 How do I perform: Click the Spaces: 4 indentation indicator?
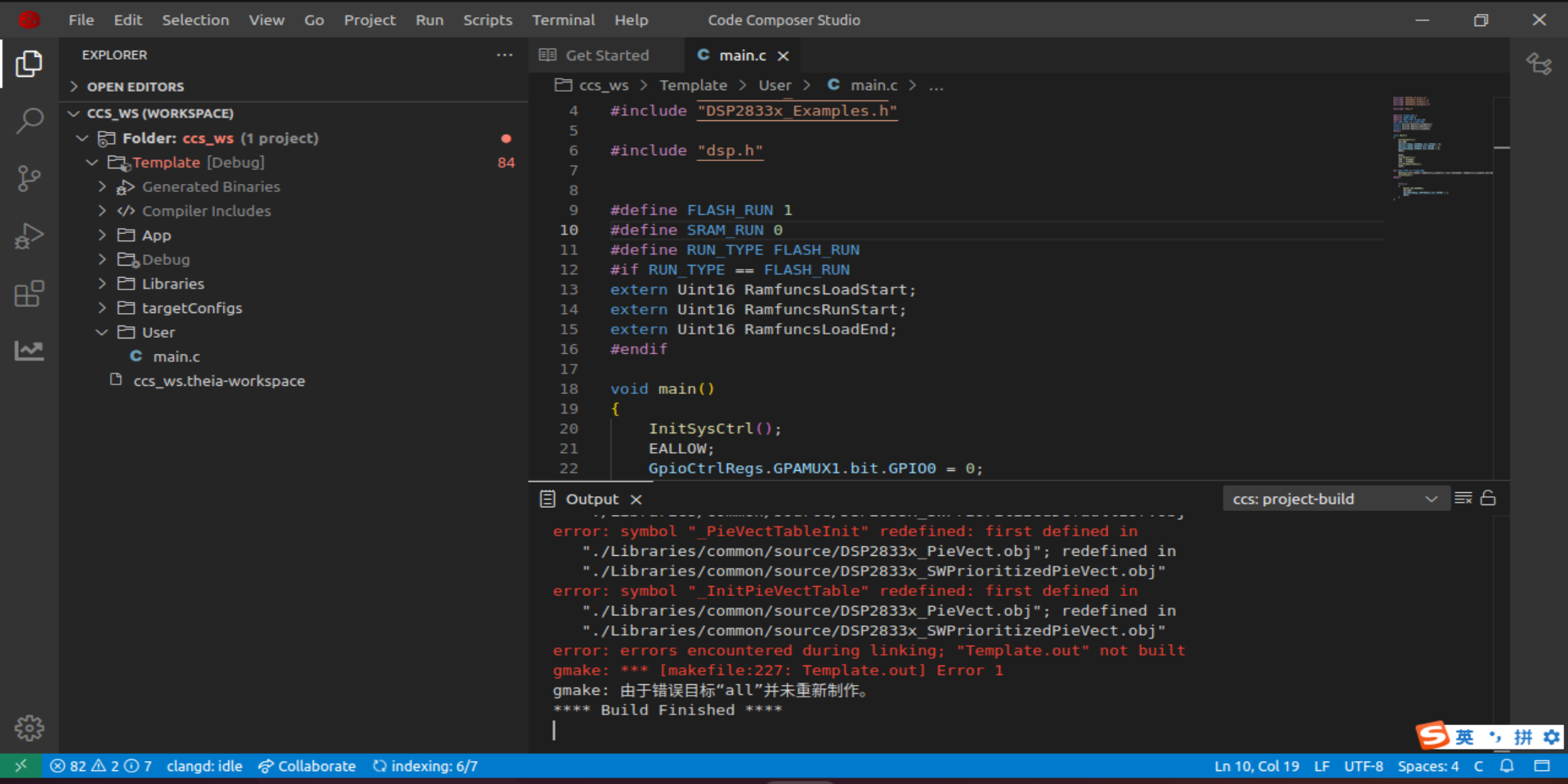coord(1427,766)
